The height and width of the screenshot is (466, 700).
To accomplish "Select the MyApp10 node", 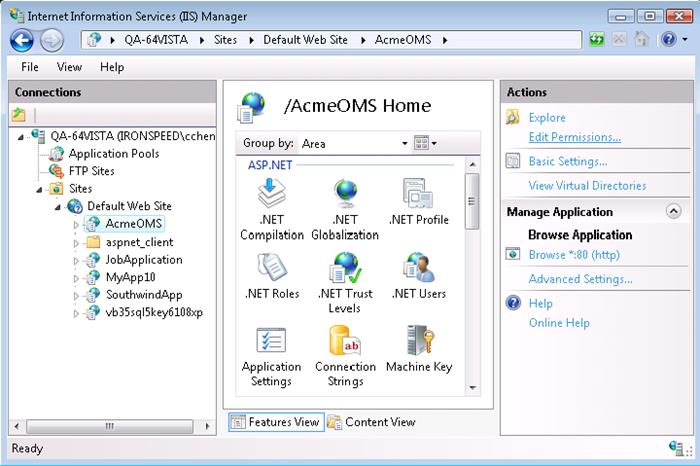I will point(130,277).
